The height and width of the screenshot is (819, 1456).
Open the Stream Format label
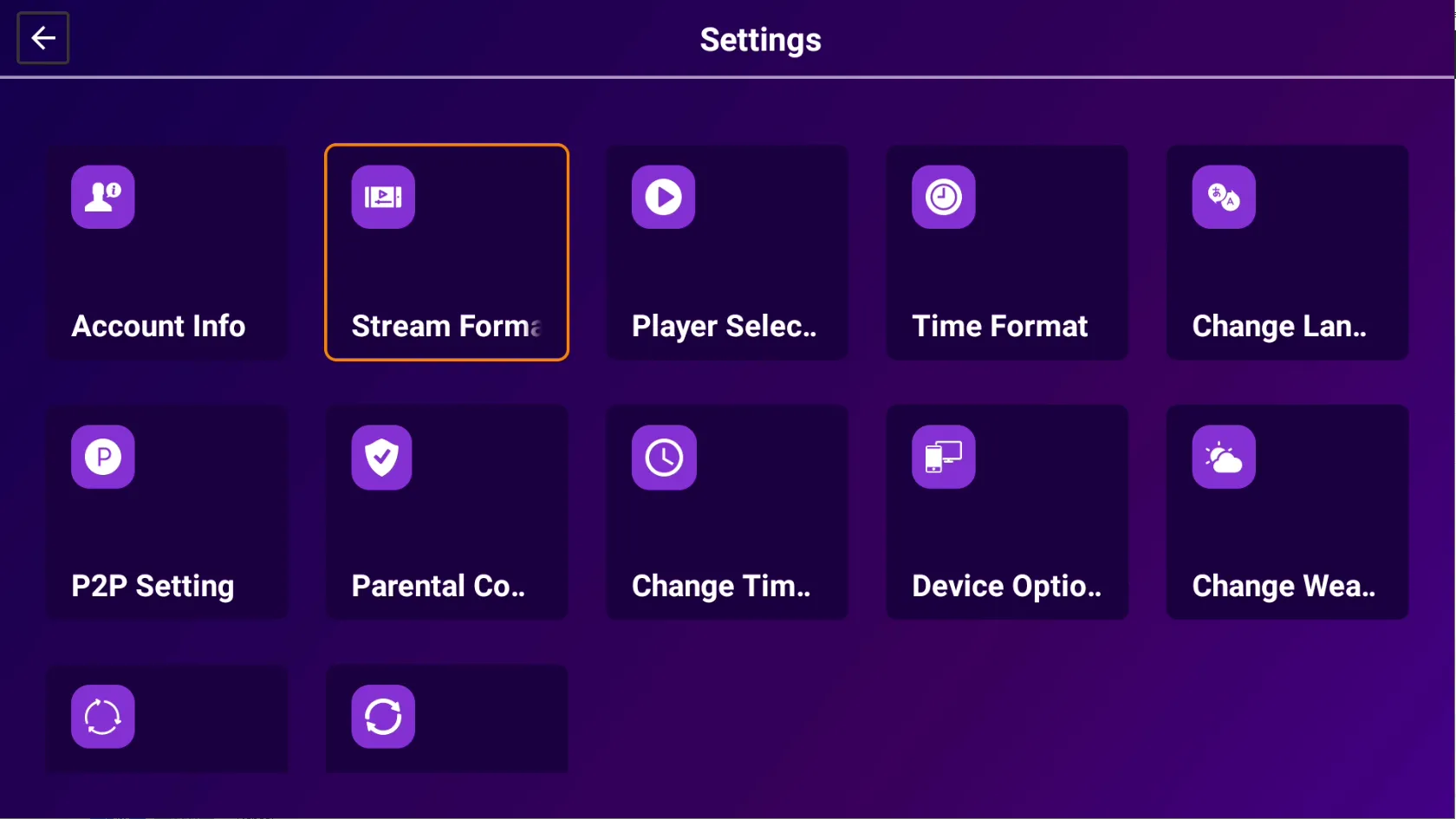pyautogui.click(x=447, y=326)
